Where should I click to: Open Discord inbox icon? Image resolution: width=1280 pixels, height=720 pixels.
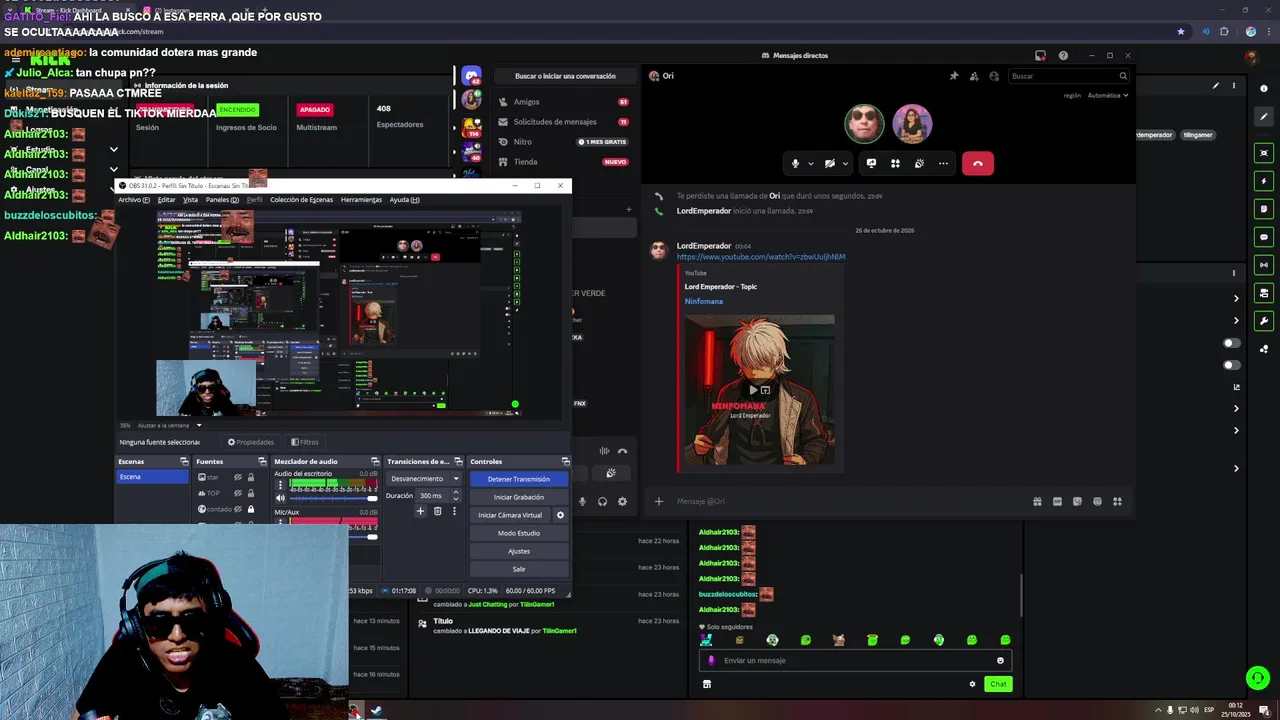tap(1040, 56)
